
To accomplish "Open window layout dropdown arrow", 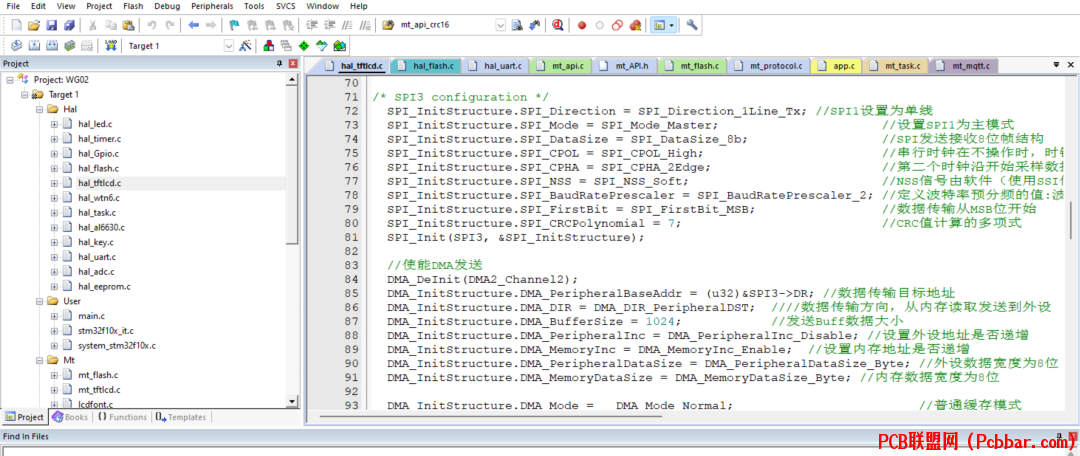I will pyautogui.click(x=672, y=25).
